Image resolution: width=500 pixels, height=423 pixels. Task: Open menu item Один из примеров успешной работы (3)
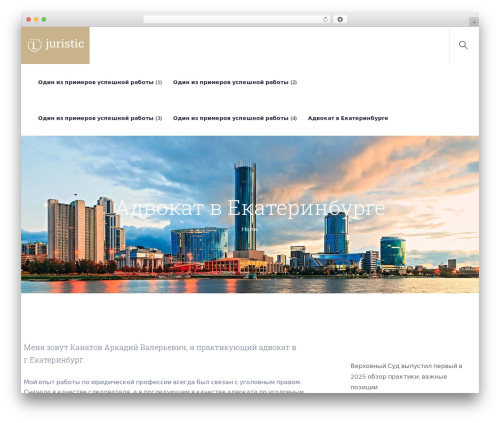pyautogui.click(x=100, y=118)
